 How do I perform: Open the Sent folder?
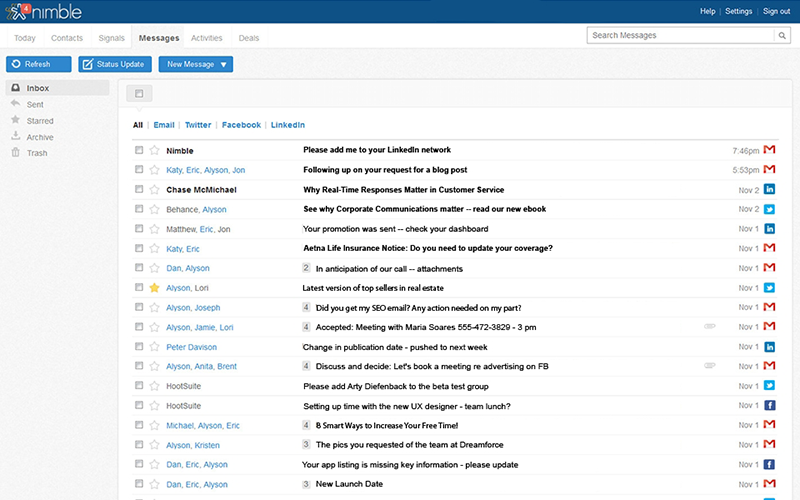(35, 105)
